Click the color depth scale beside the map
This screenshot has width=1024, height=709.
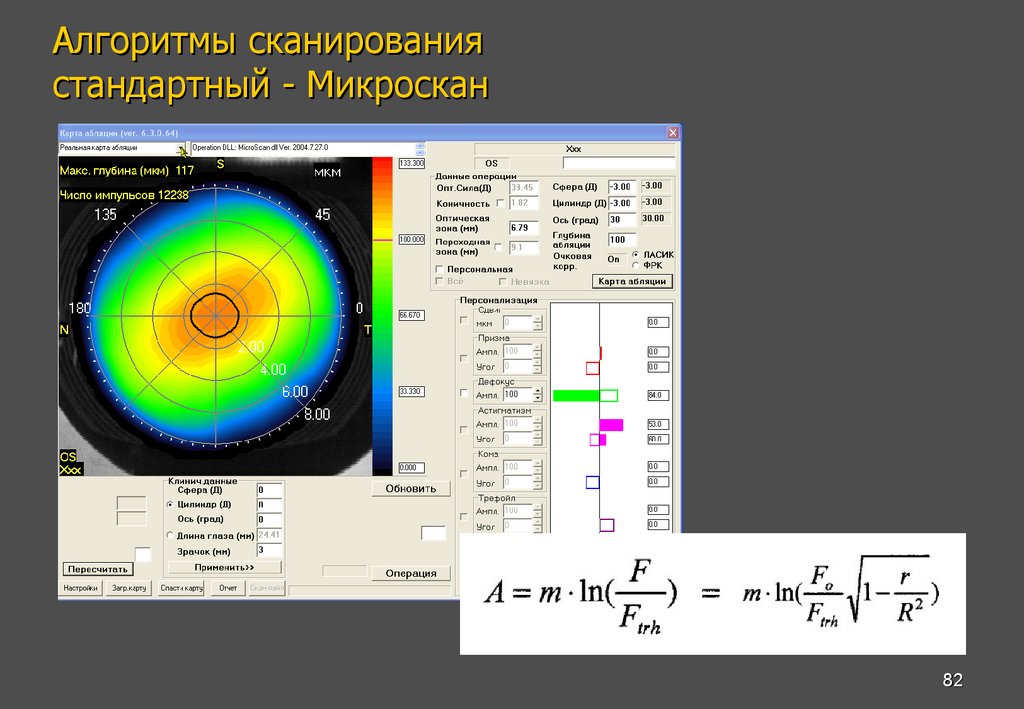[x=381, y=320]
